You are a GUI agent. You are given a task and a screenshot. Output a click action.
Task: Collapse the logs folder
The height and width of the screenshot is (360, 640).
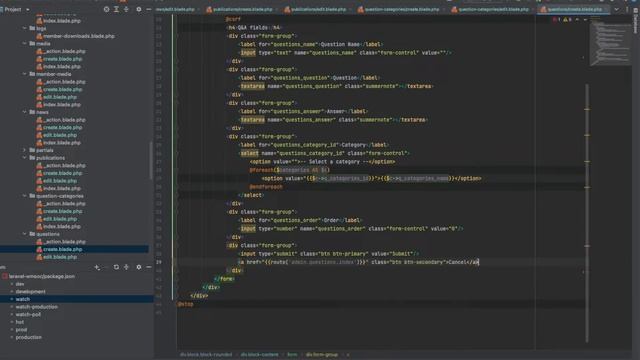(x=24, y=28)
